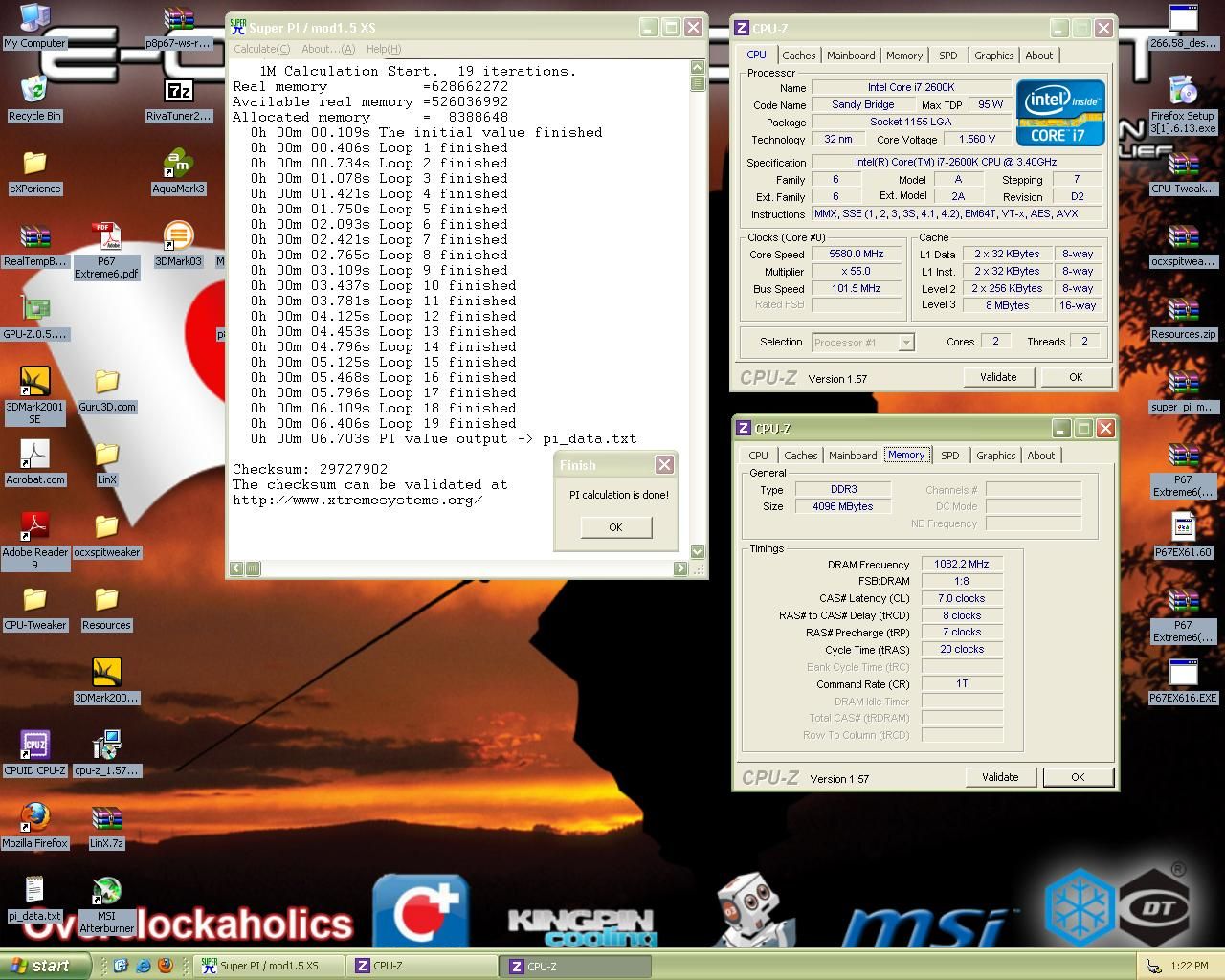Expand the Processor #1 selection dropdown
This screenshot has width=1225, height=980.
tap(905, 343)
